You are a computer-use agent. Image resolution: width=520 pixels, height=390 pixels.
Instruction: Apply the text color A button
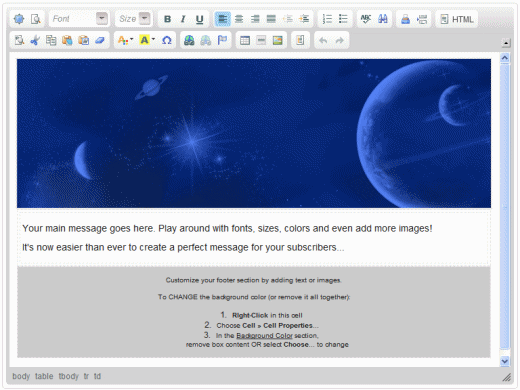(x=122, y=40)
